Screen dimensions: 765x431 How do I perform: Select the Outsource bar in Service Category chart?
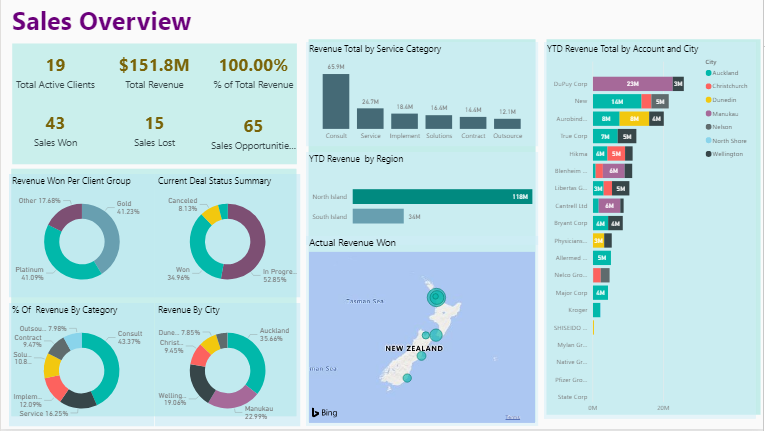[x=507, y=123]
